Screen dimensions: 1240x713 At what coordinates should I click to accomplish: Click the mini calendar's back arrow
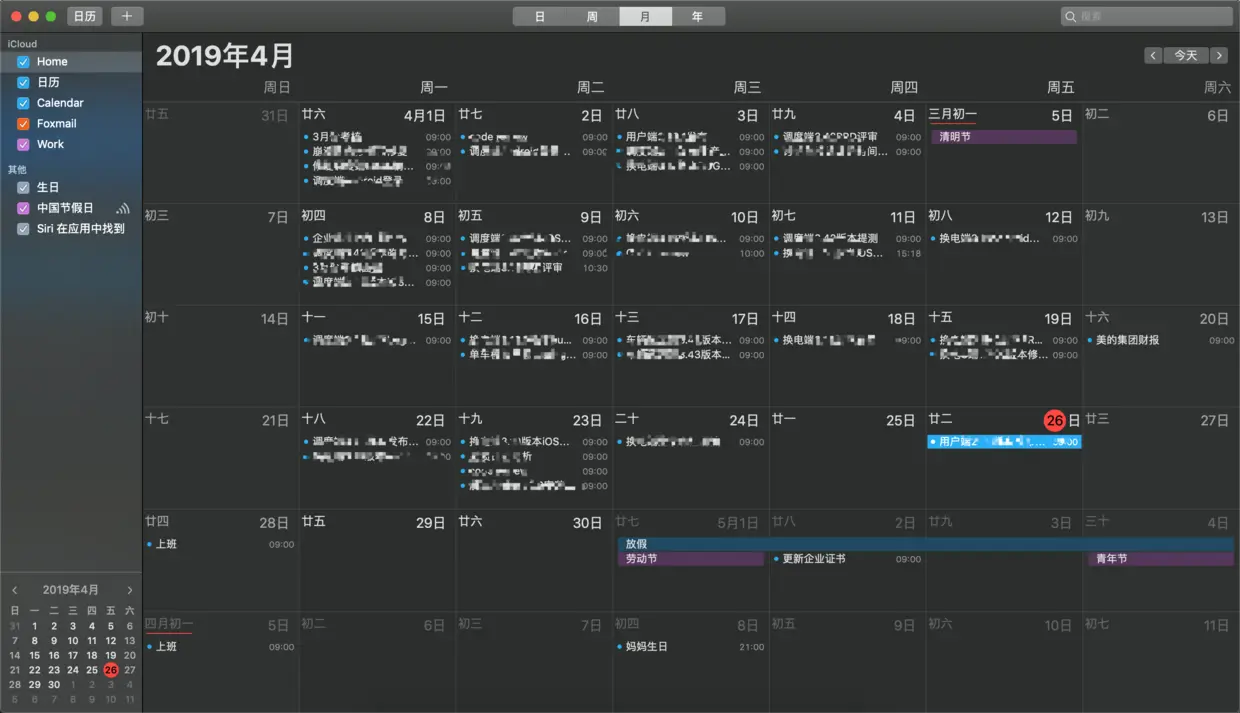[14, 590]
